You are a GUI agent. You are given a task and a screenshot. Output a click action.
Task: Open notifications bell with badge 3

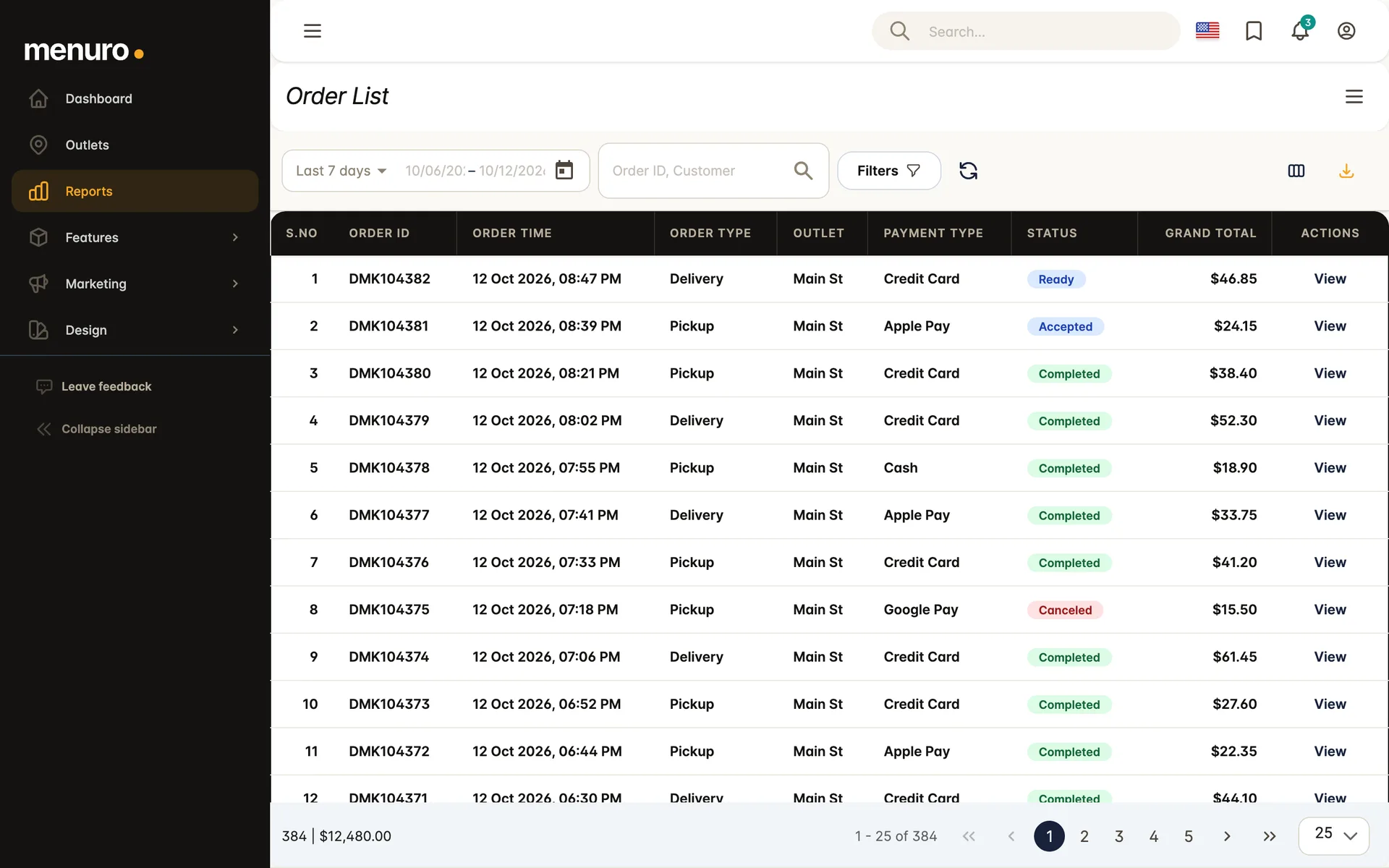[1301, 30]
